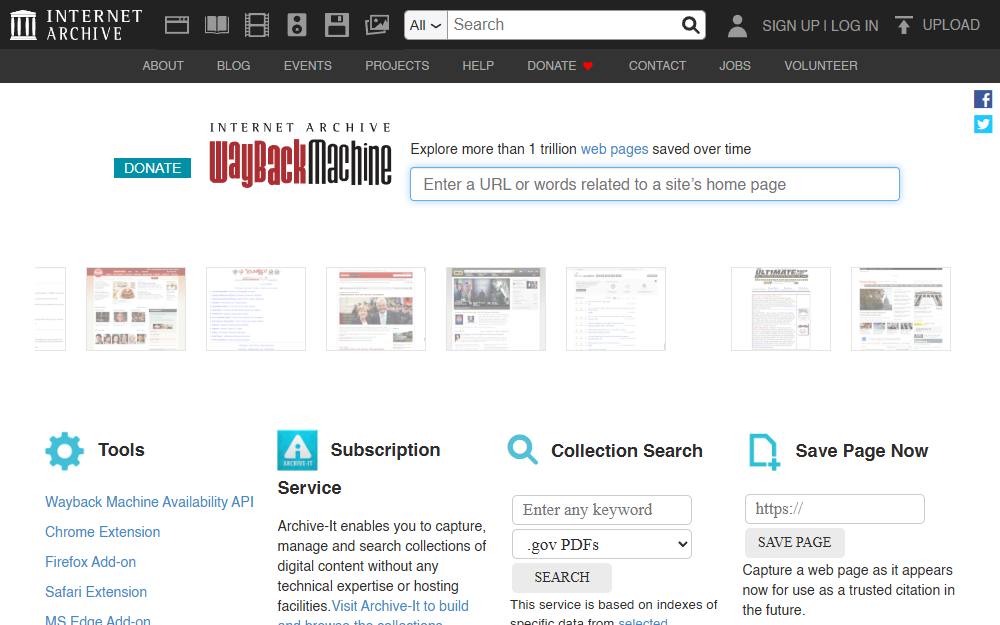Click the magnifying glass search icon
Screen dimensions: 1000x625
click(x=690, y=25)
